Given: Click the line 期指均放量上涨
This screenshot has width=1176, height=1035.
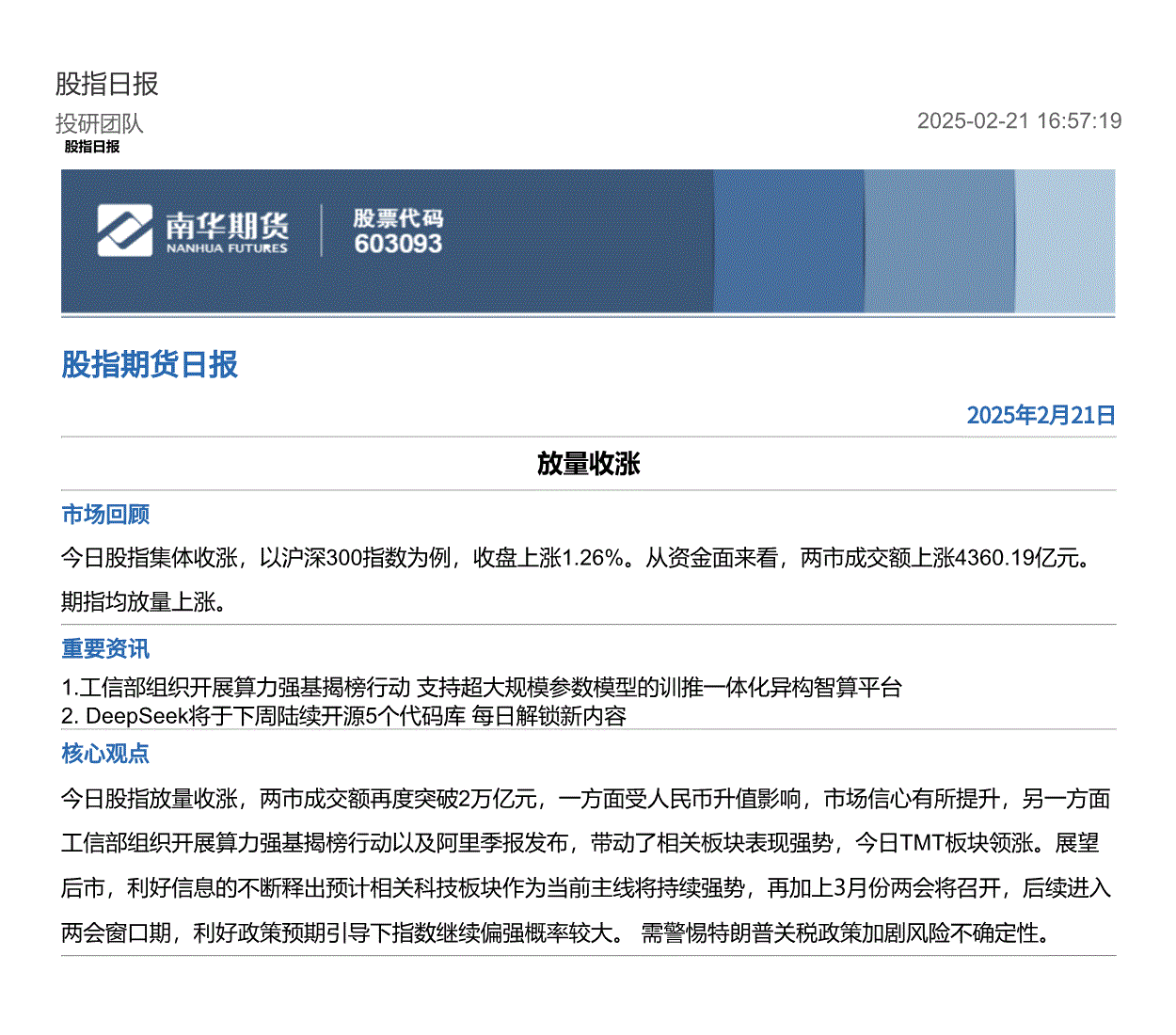Looking at the screenshot, I should coord(144,602).
